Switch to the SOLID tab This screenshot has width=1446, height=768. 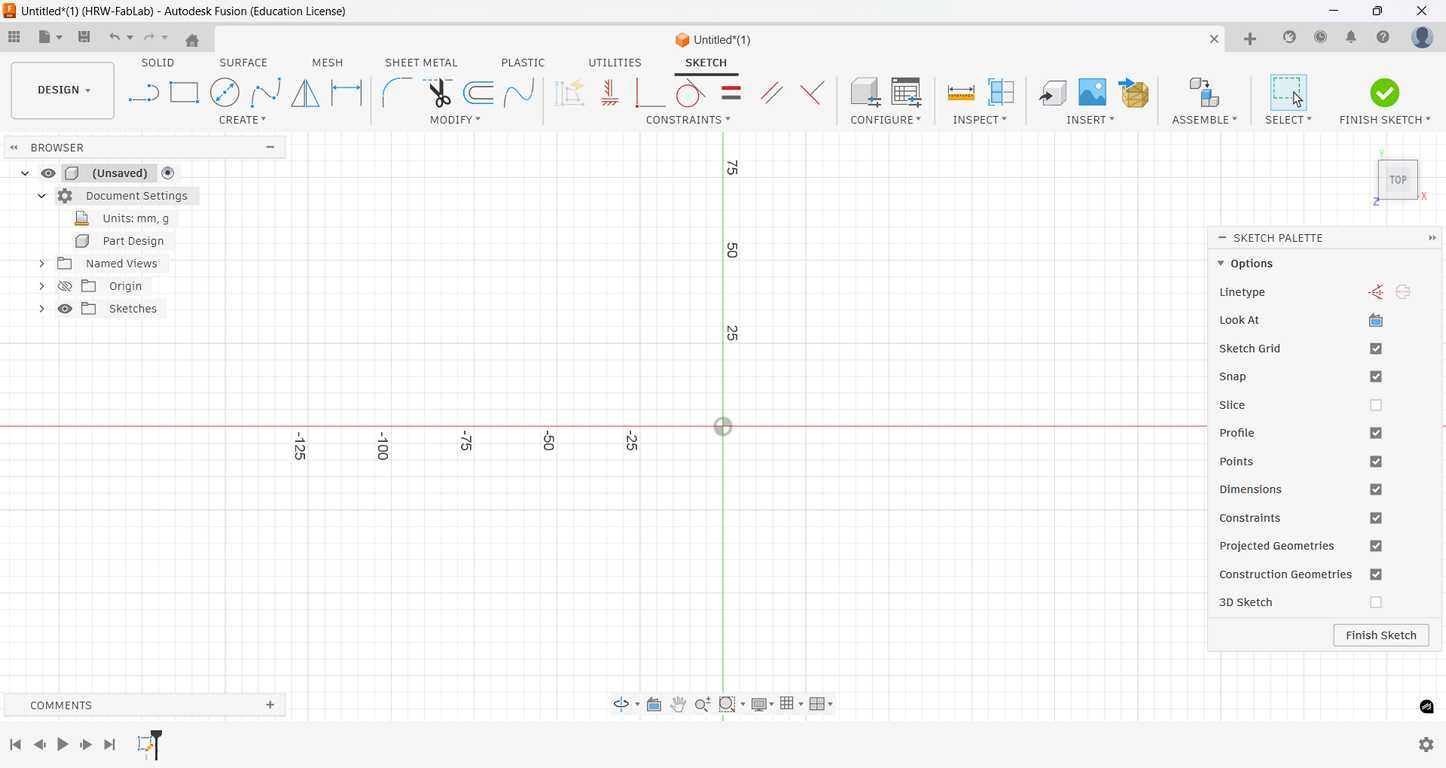(158, 63)
